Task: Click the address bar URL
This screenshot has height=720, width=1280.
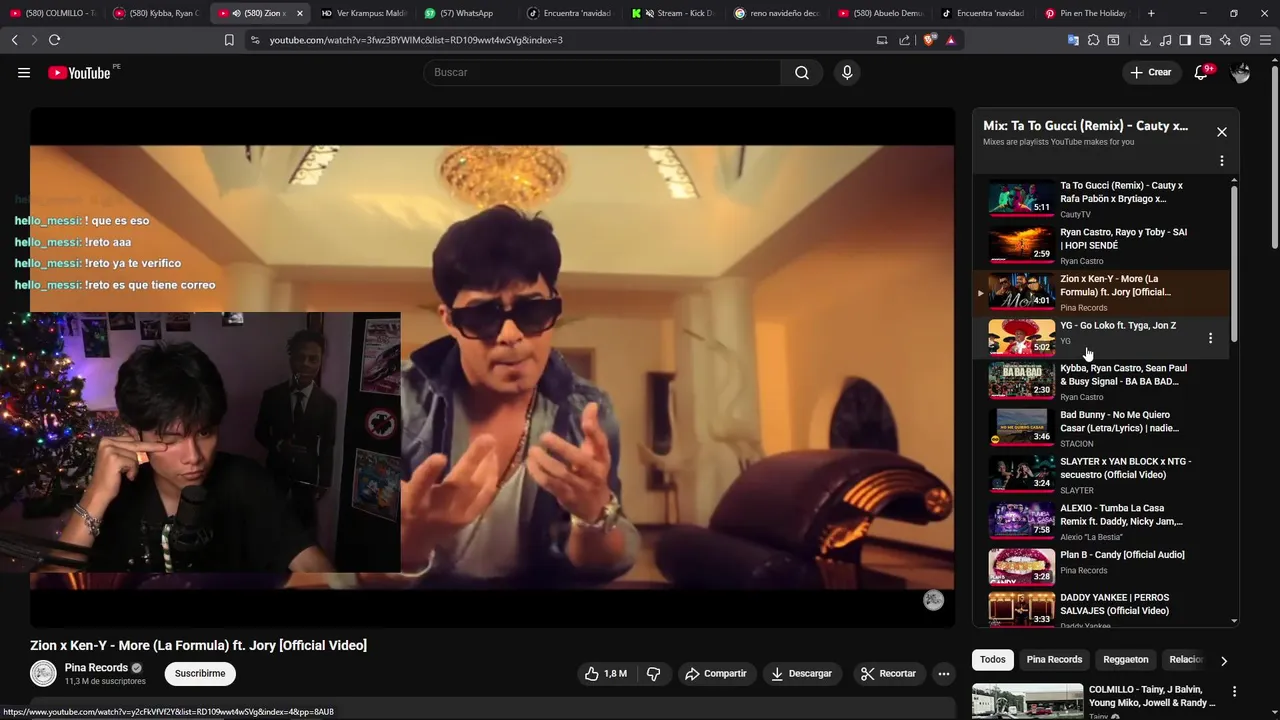Action: pyautogui.click(x=416, y=40)
